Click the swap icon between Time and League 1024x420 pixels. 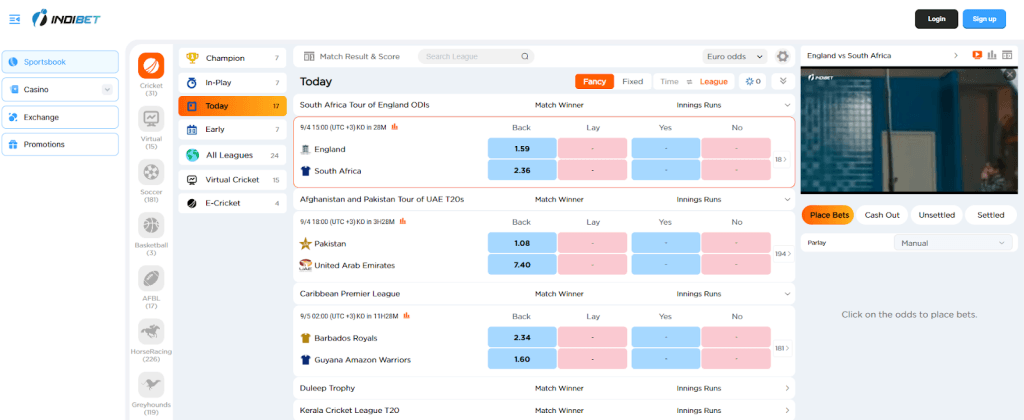click(689, 82)
